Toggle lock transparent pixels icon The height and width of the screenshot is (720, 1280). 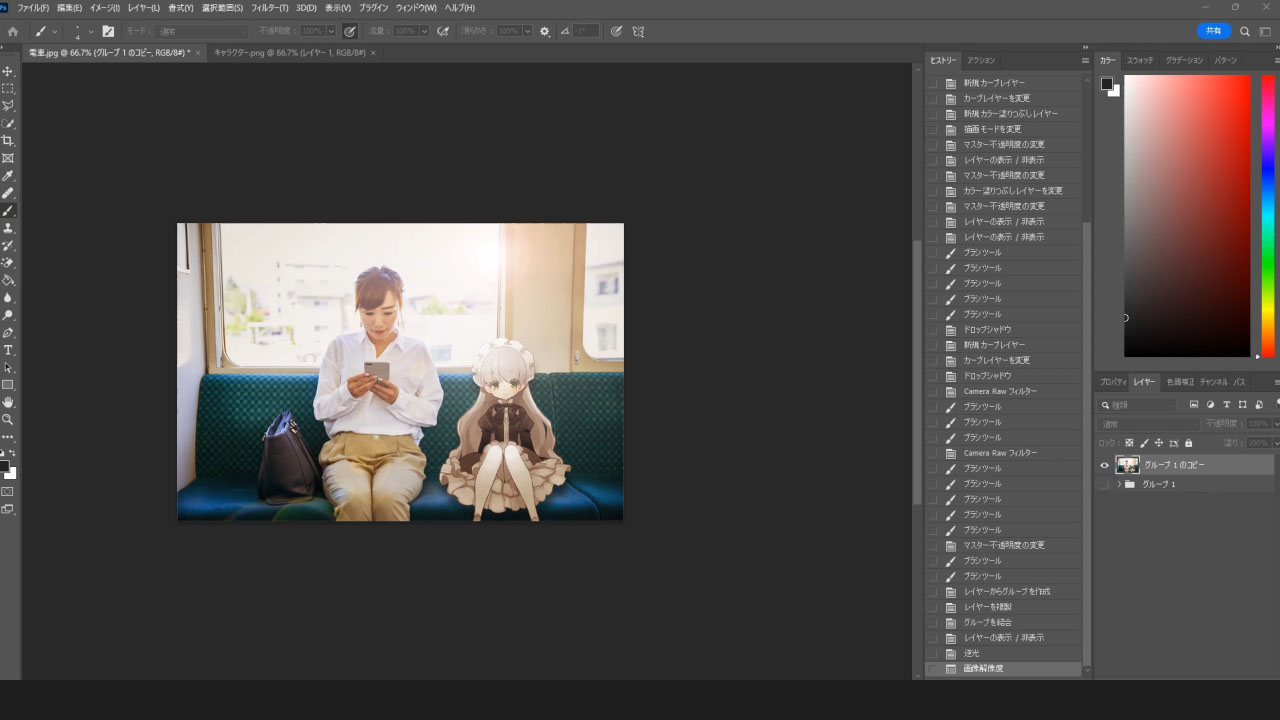click(x=1129, y=443)
